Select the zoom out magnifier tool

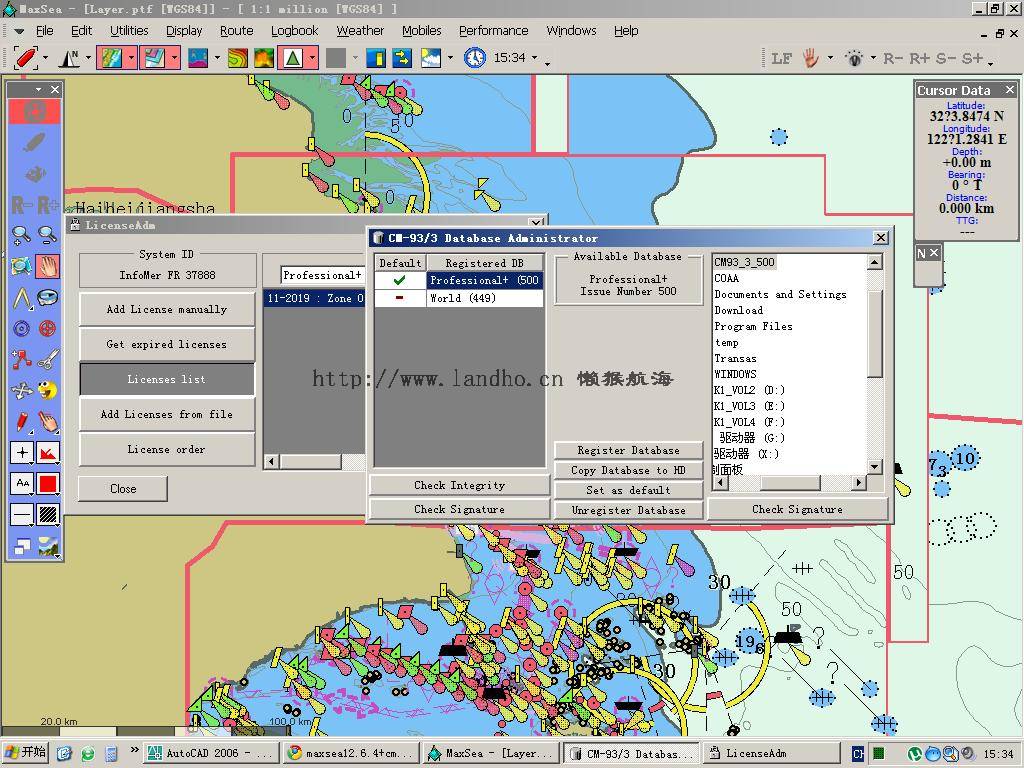[x=47, y=235]
